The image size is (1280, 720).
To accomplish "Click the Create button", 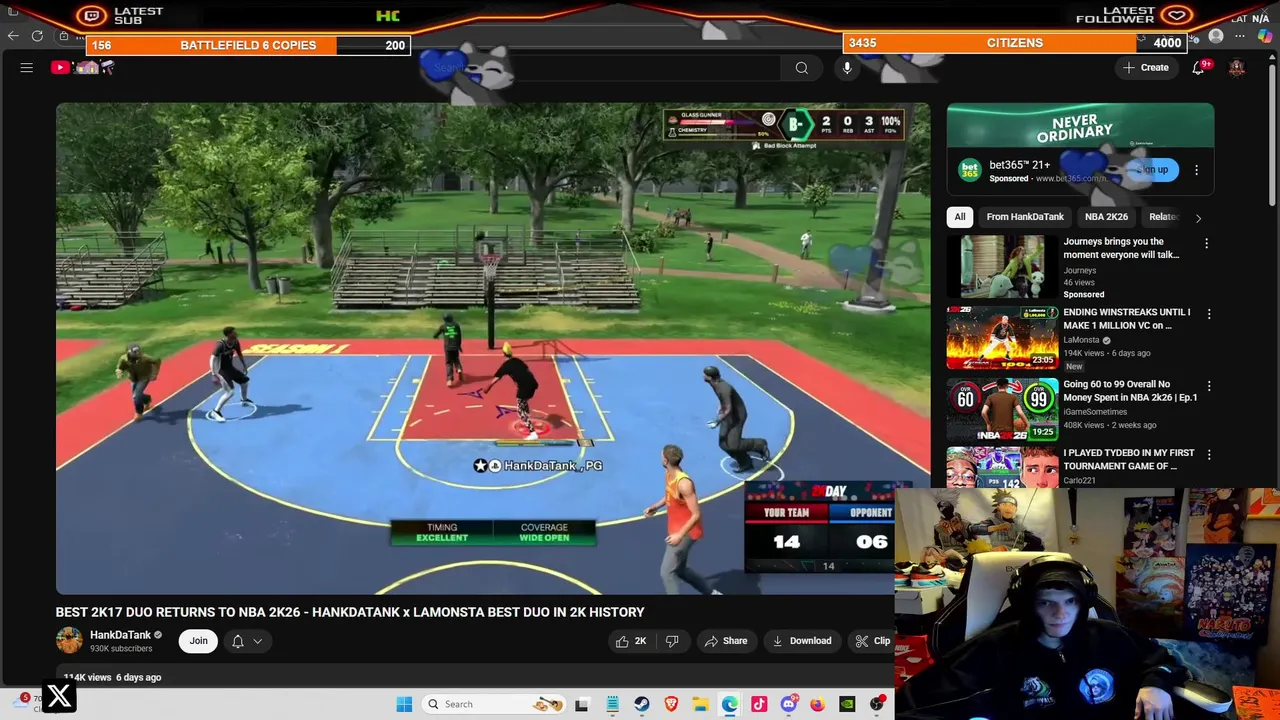I will click(1145, 68).
